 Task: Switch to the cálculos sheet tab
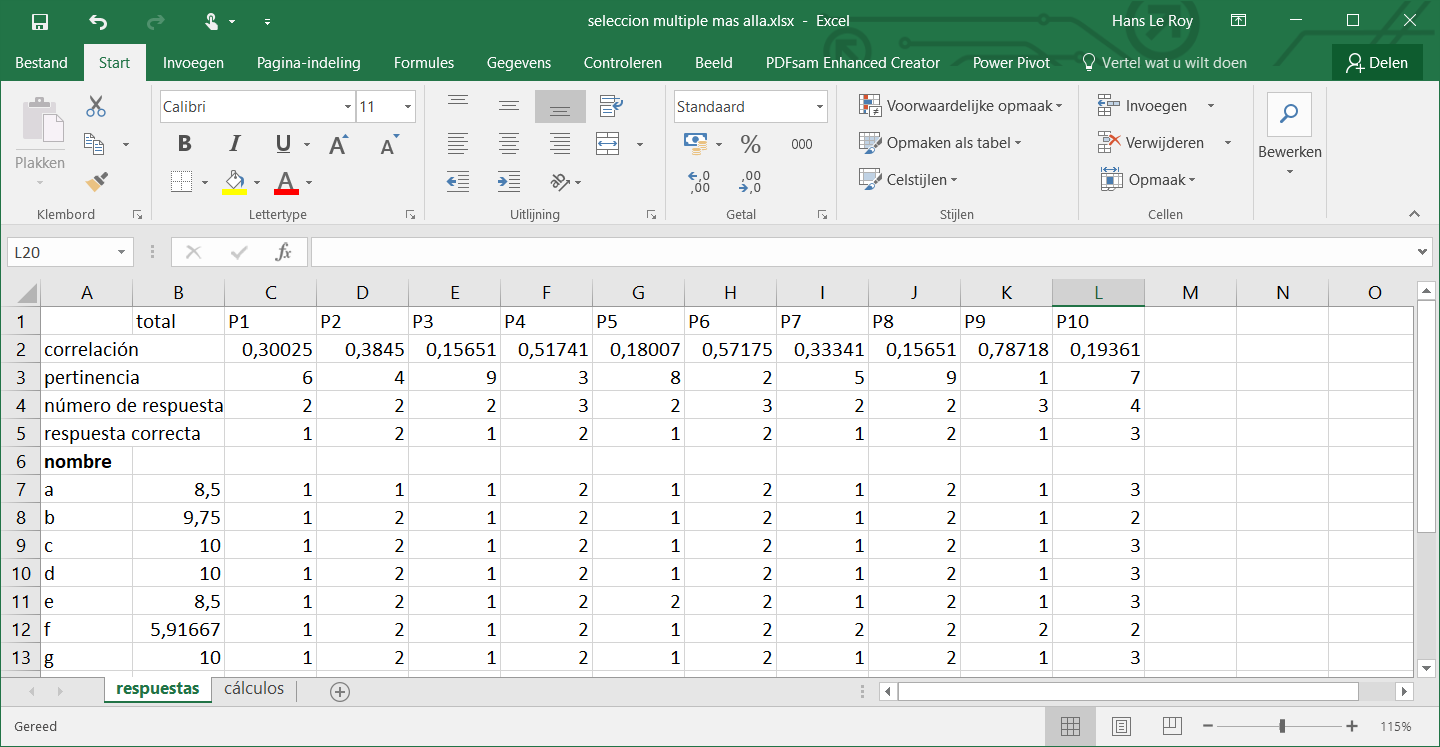click(x=254, y=689)
